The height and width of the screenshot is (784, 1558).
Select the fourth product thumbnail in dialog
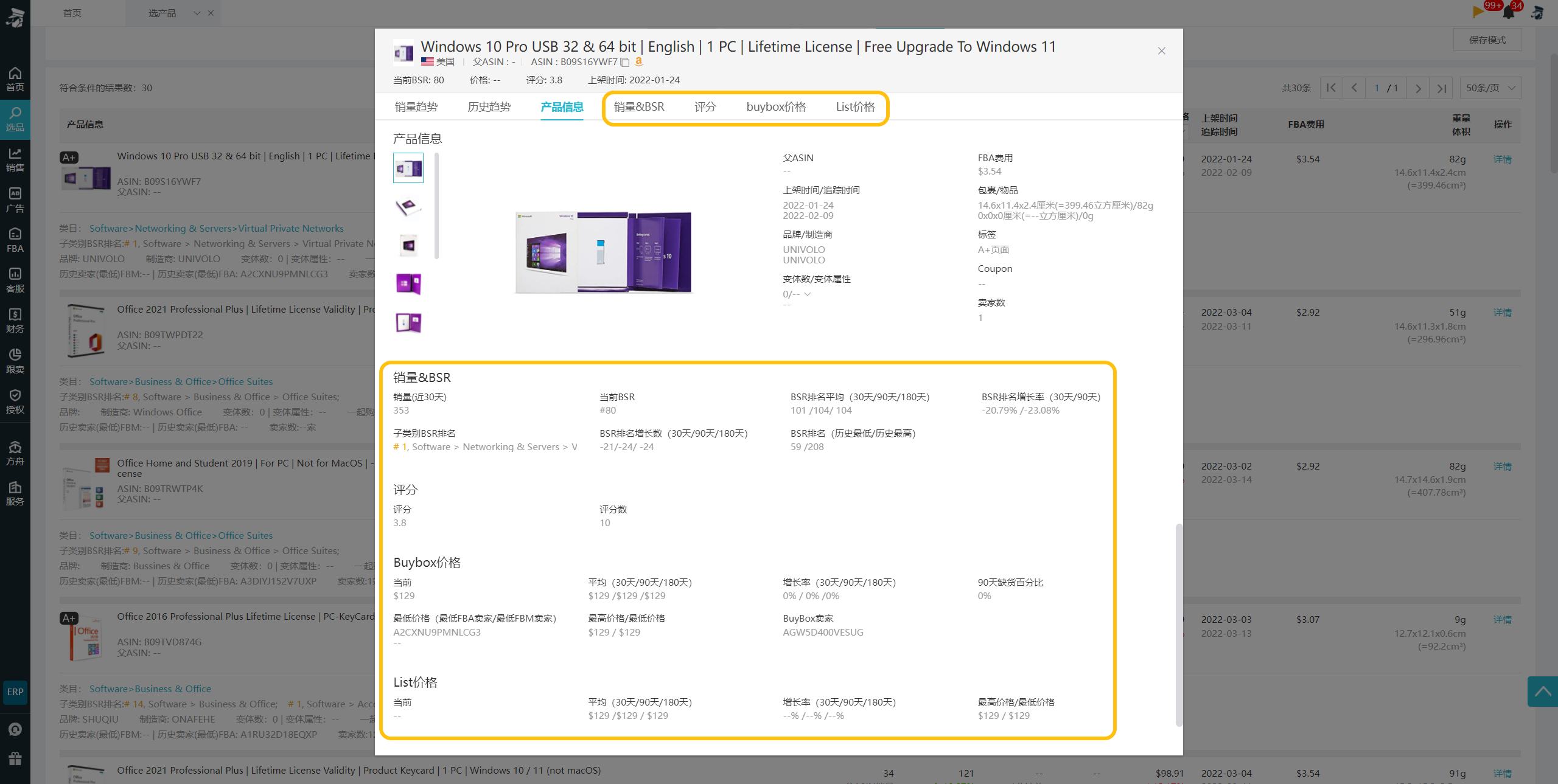coord(408,284)
